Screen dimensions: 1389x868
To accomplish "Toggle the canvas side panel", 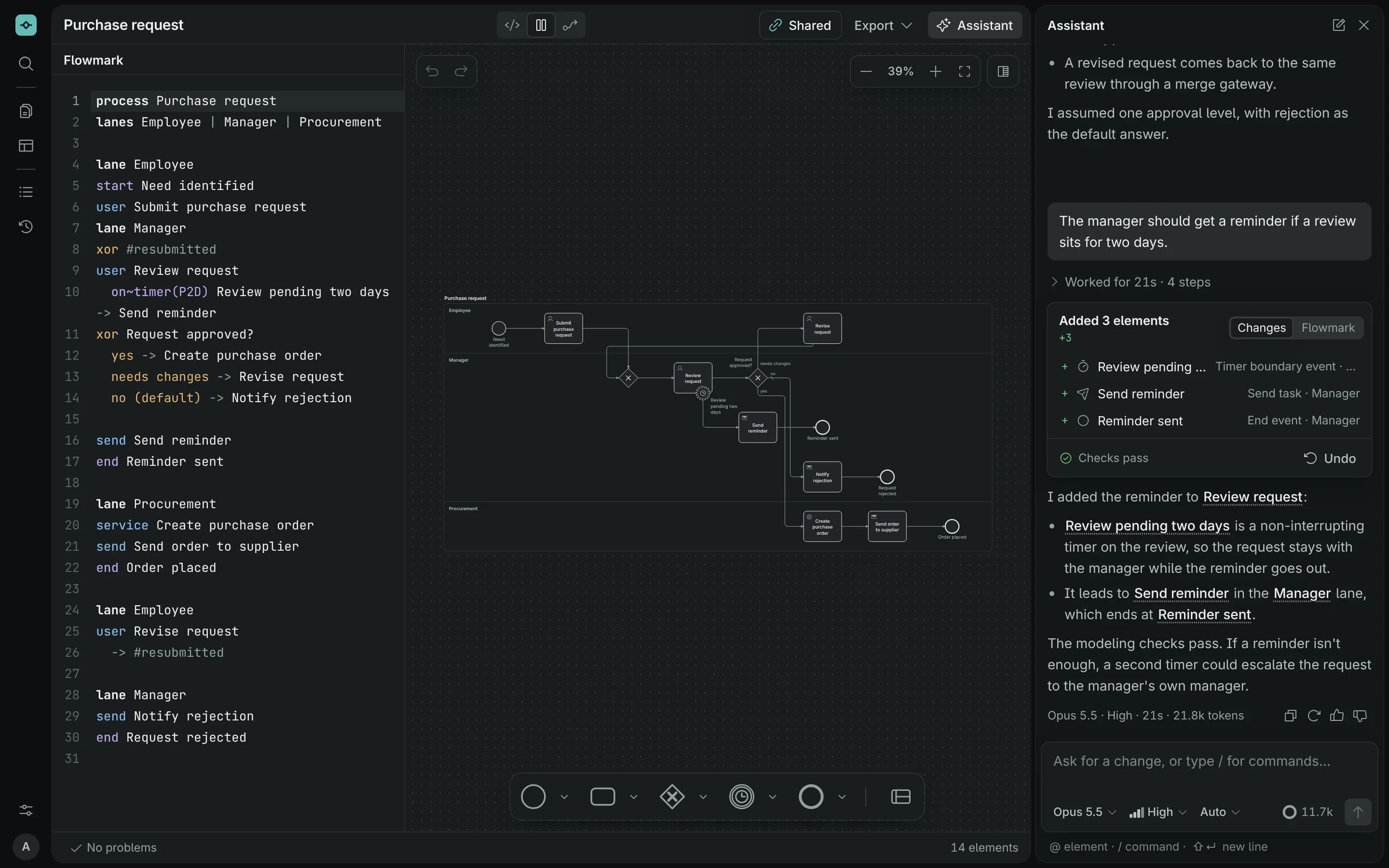I will point(1003,71).
